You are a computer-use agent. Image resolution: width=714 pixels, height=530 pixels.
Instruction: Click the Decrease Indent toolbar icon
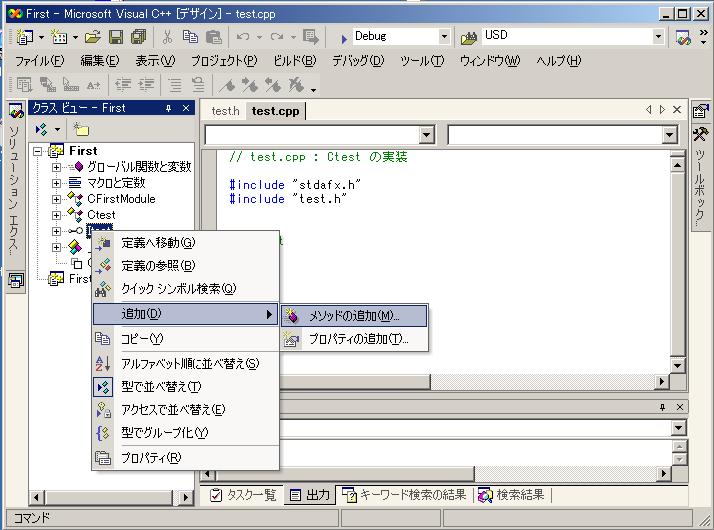[122, 85]
